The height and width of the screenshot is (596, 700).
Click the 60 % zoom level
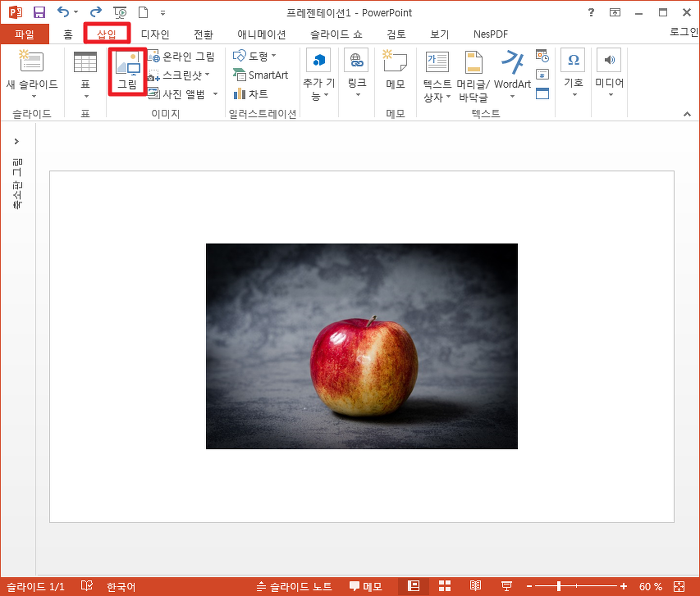click(x=650, y=587)
